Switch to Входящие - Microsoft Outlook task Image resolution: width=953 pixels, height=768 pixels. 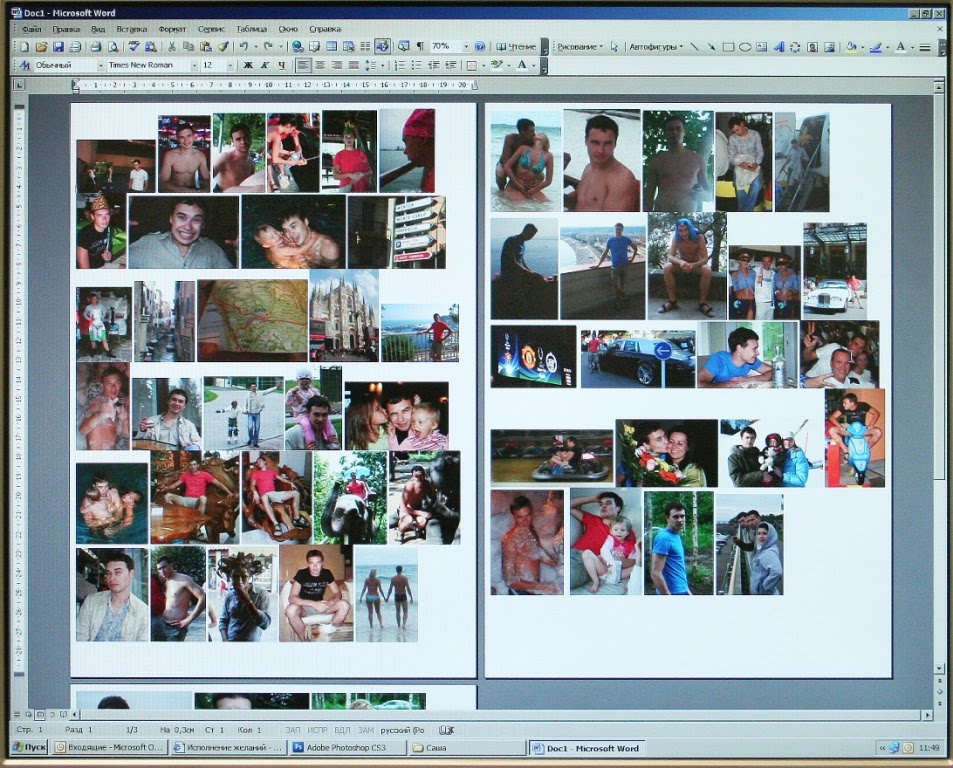tap(109, 748)
